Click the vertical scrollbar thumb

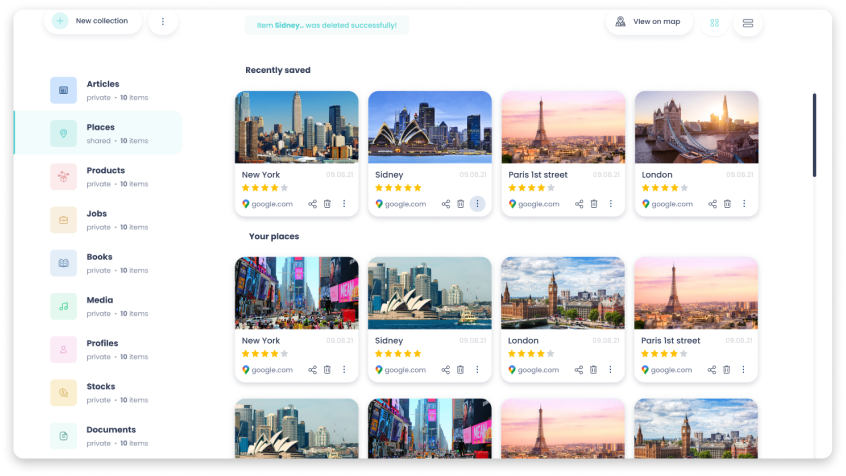pos(814,135)
